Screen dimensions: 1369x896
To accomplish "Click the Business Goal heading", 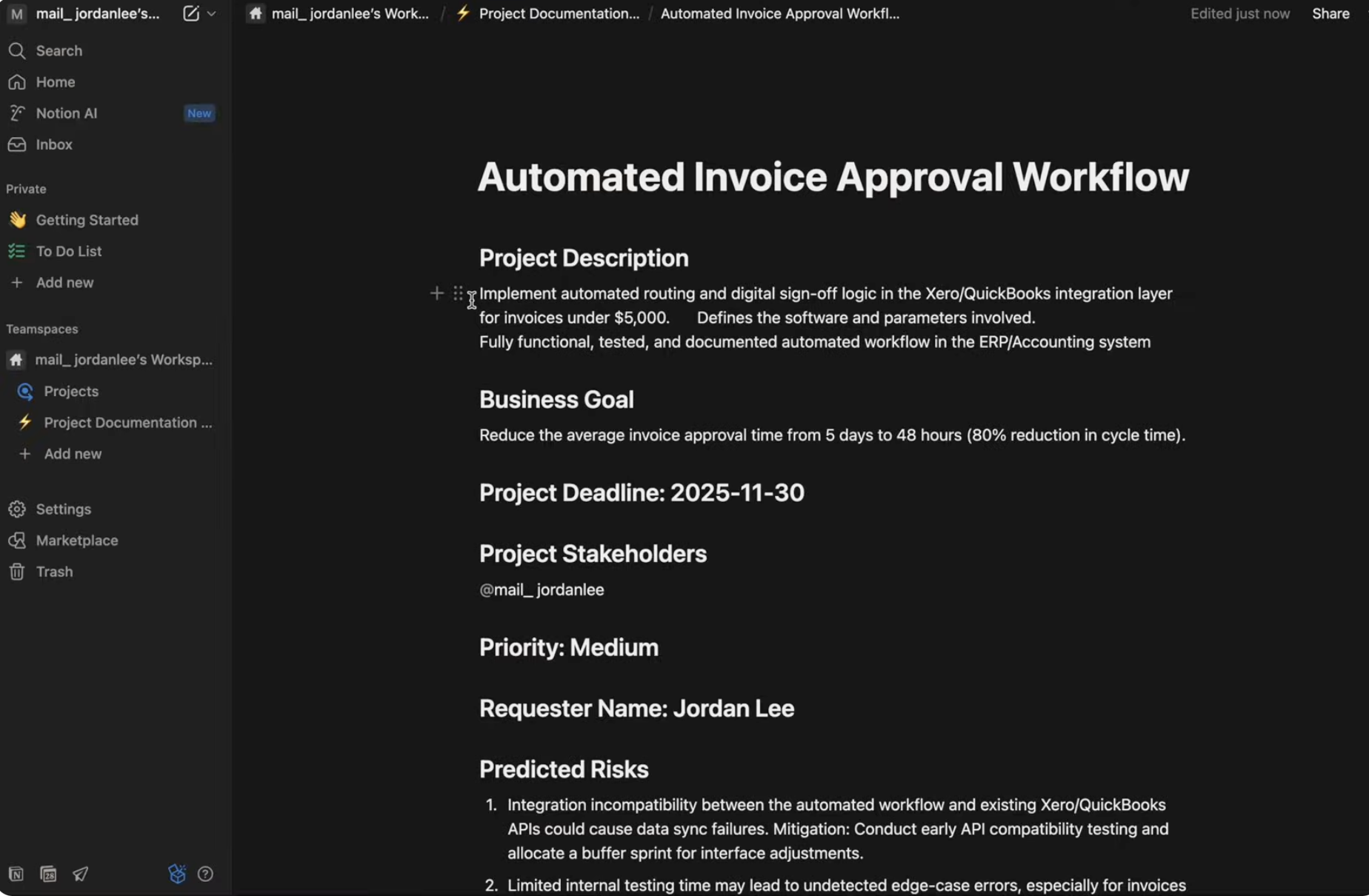I will pos(556,399).
